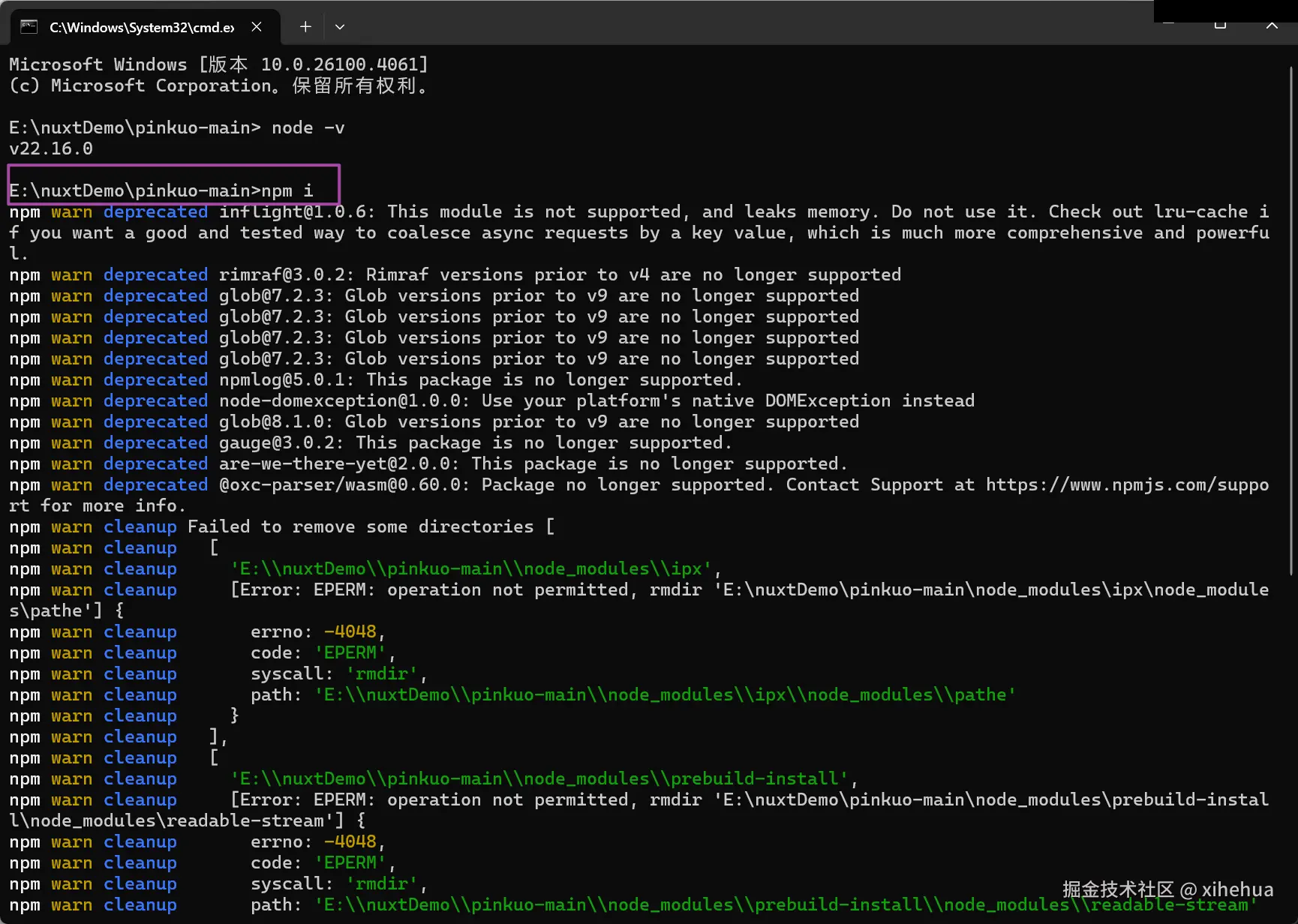Click the v22.16.0 version output
This screenshot has width=1298, height=924.
tap(51, 148)
